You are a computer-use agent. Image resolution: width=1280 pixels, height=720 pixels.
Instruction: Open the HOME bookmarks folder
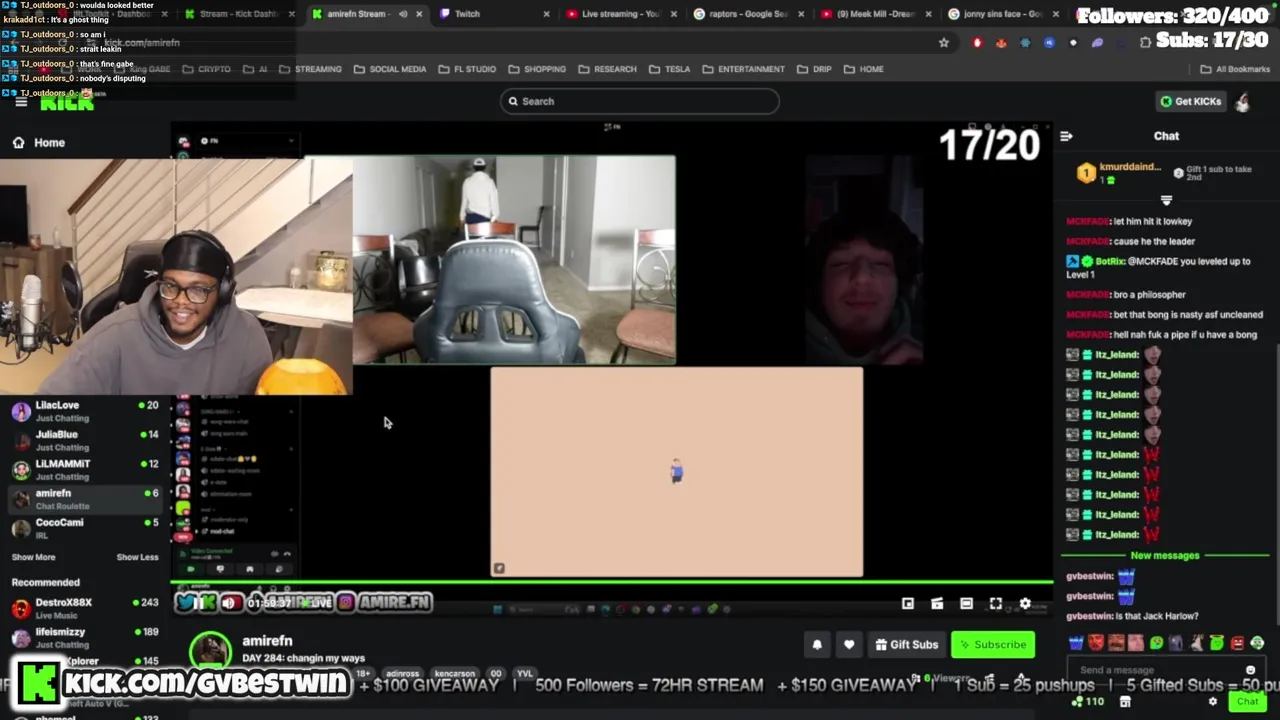point(864,69)
